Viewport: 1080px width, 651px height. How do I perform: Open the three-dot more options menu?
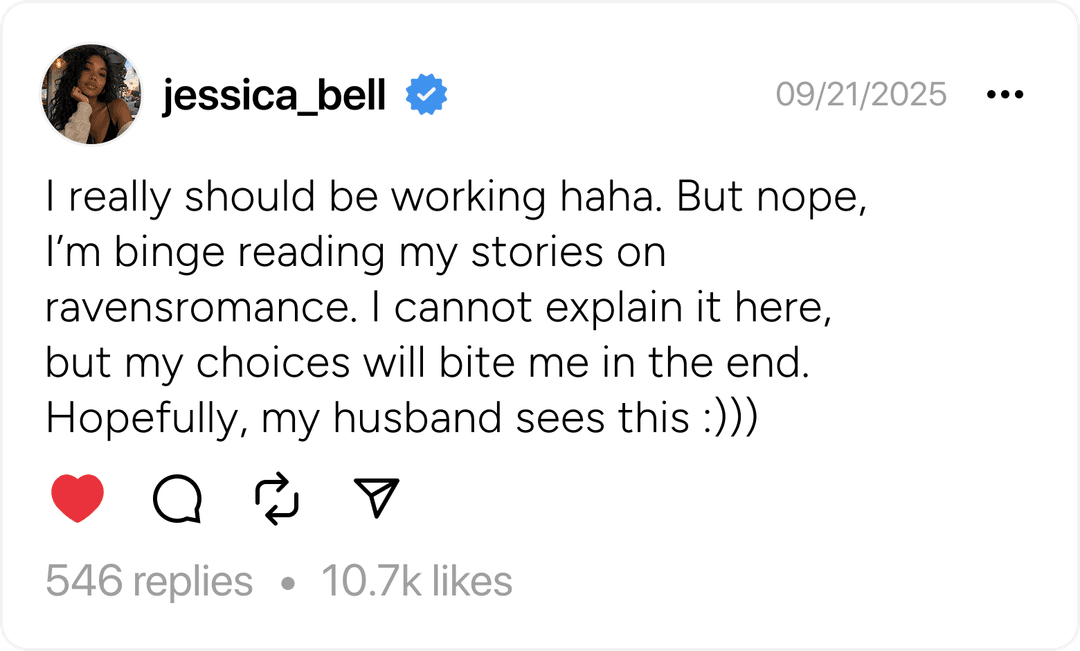click(1004, 95)
